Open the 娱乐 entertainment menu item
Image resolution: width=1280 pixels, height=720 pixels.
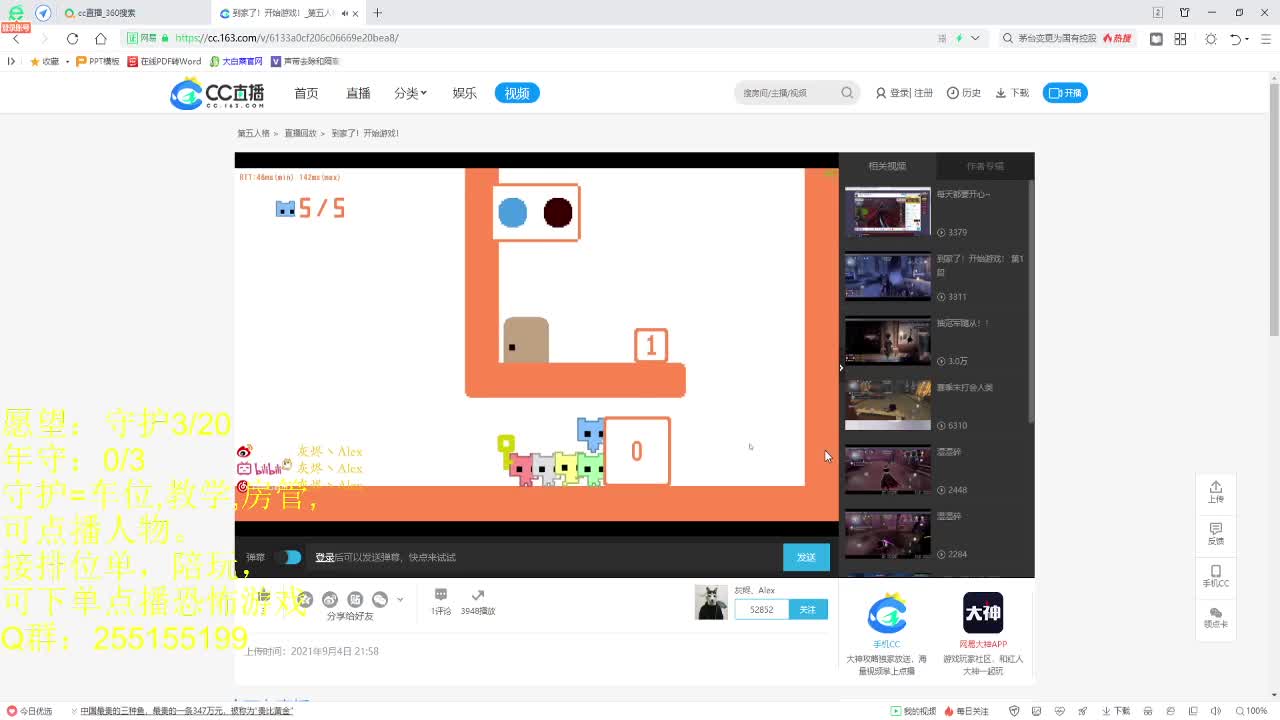click(464, 93)
